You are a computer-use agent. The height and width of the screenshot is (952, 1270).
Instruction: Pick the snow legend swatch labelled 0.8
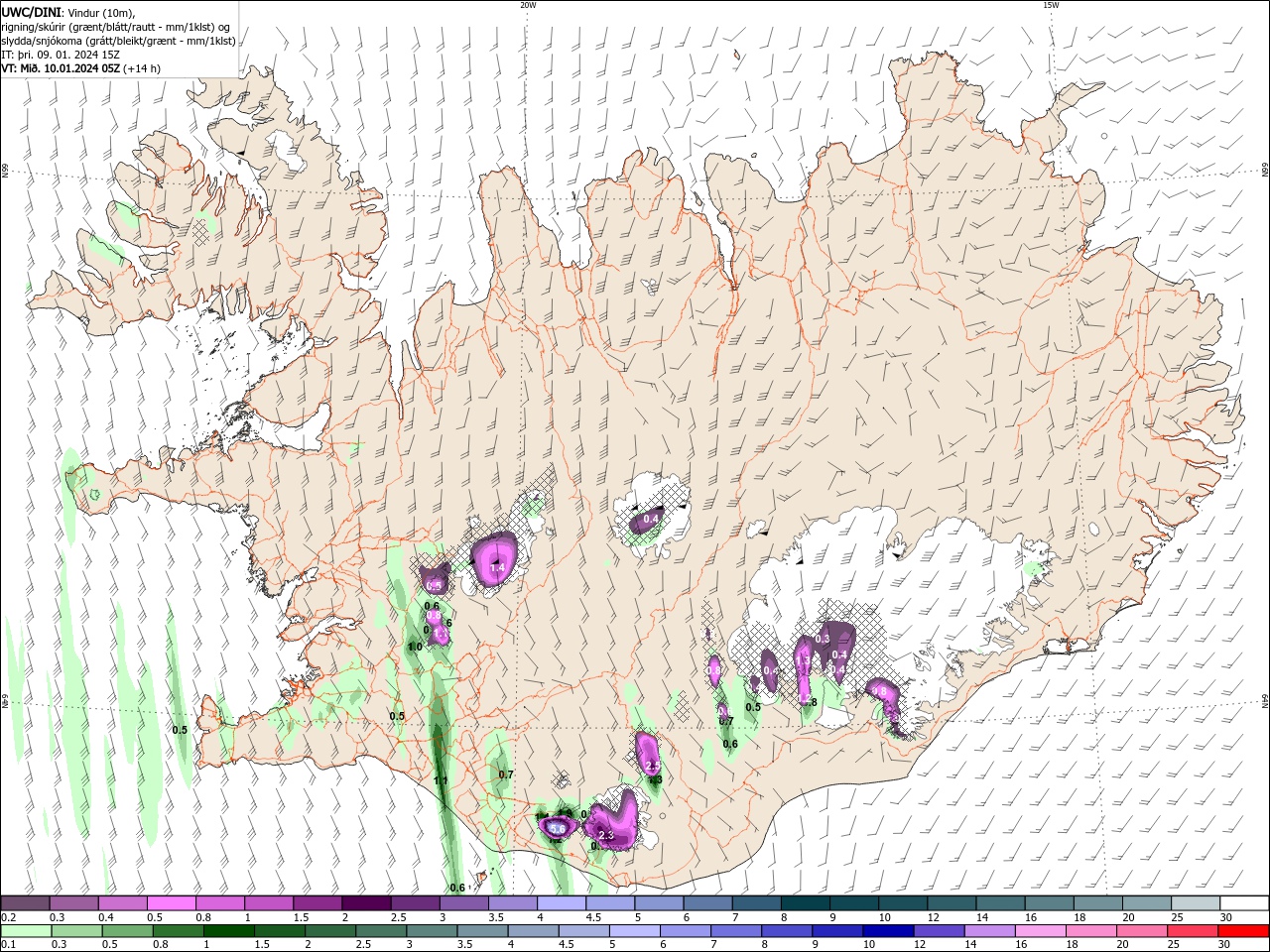(220, 903)
